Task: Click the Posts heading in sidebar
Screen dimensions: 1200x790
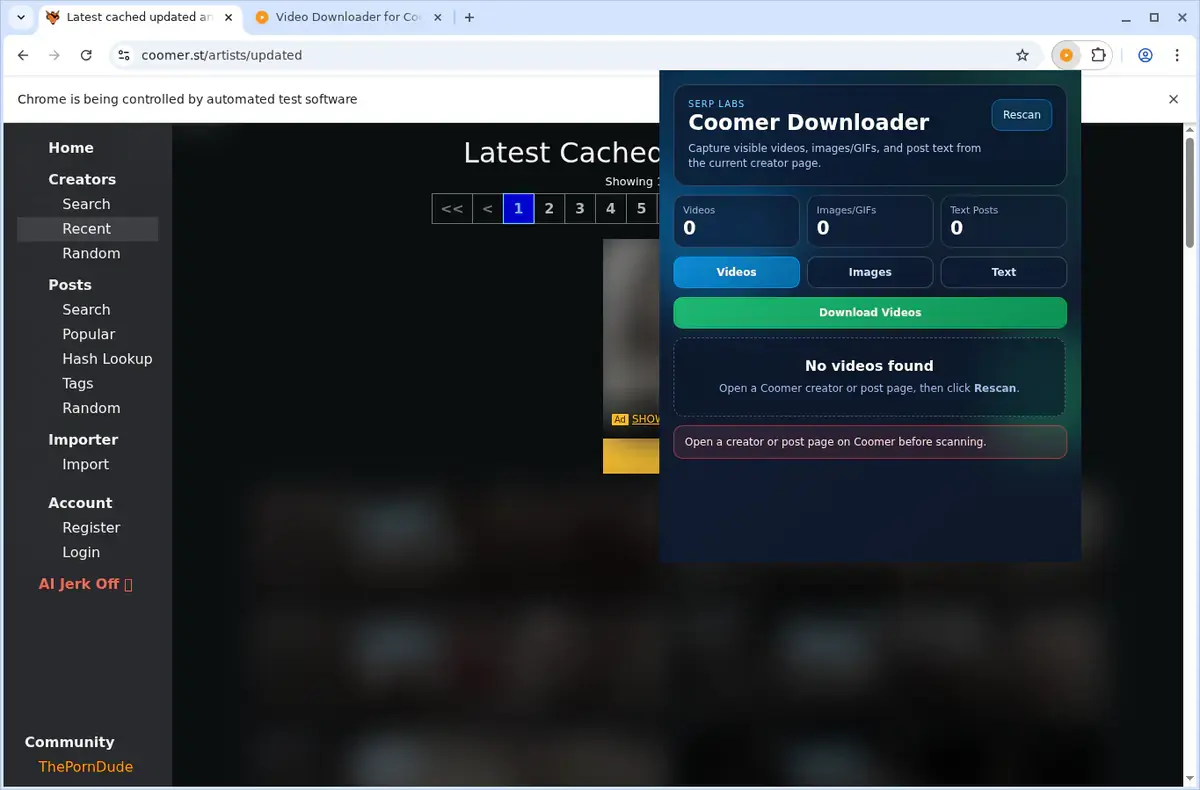Action: (70, 285)
